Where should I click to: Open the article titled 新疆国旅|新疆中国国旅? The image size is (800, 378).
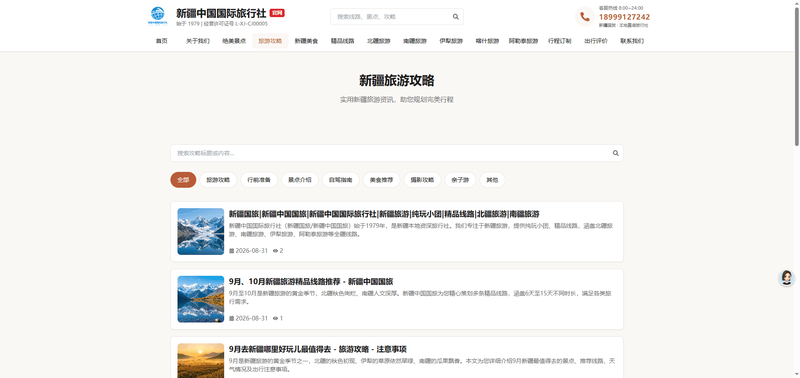(384, 214)
